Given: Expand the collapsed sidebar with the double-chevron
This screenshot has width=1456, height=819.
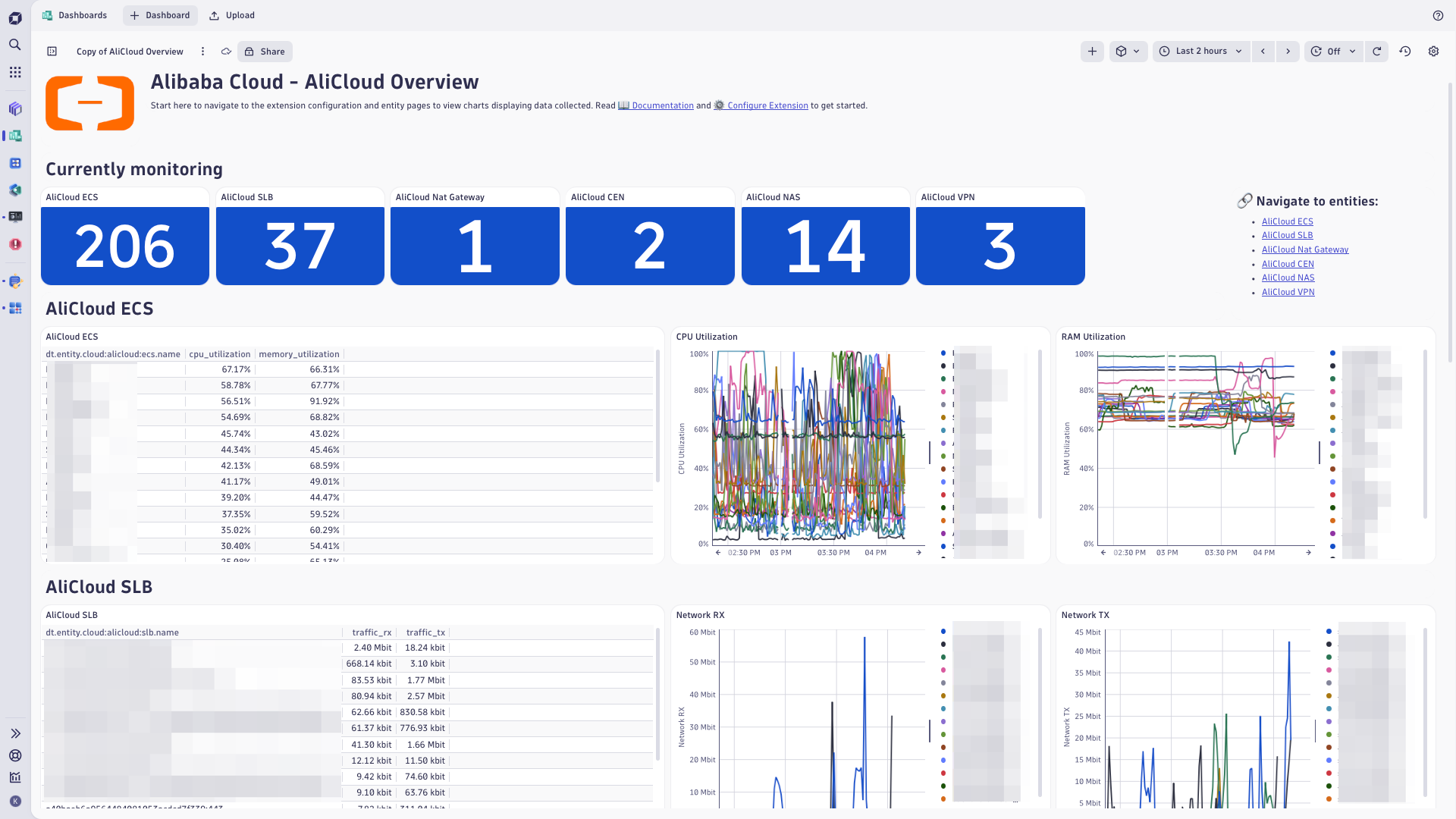Looking at the screenshot, I should click(x=14, y=733).
